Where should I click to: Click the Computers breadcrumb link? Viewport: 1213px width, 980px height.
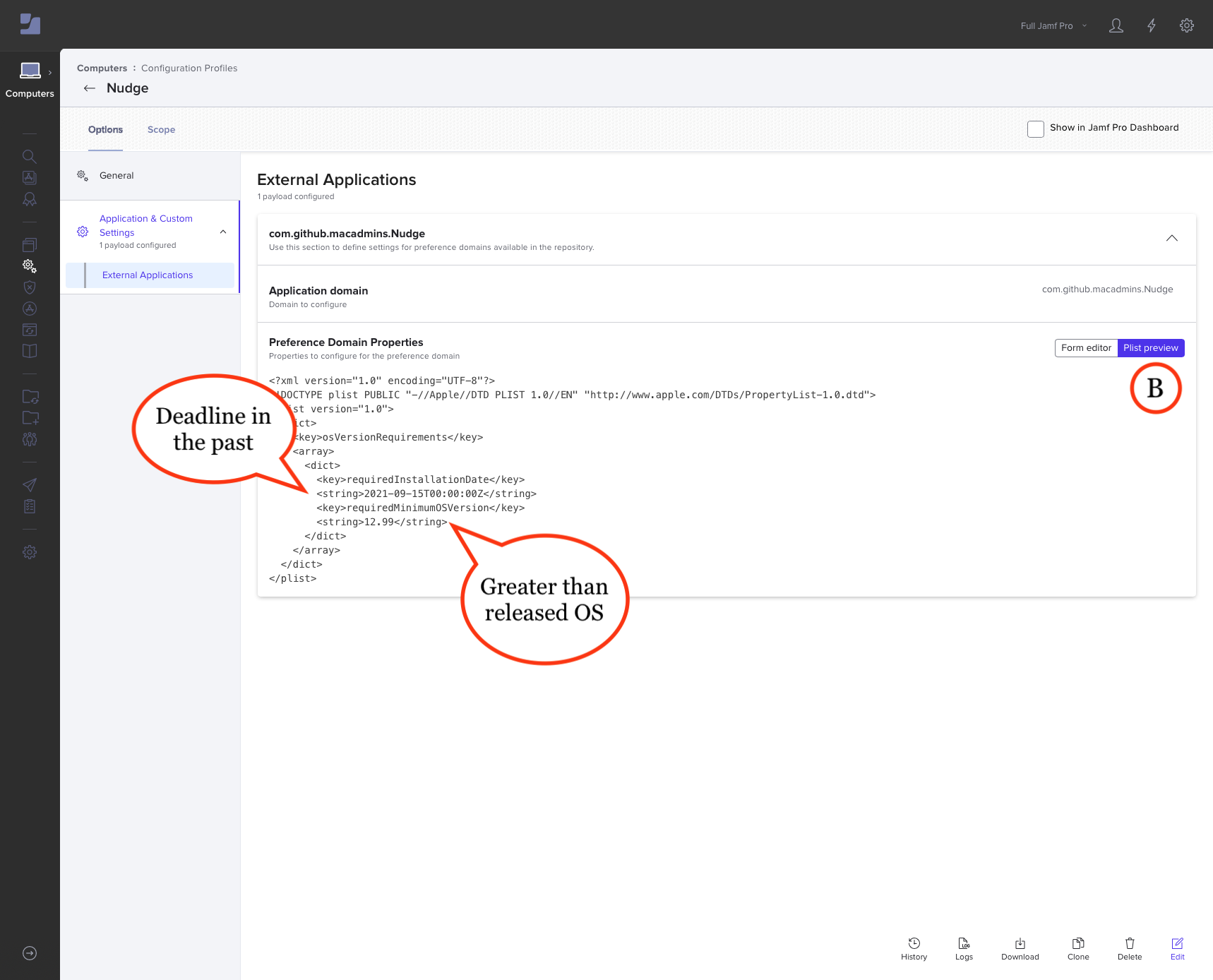(102, 68)
